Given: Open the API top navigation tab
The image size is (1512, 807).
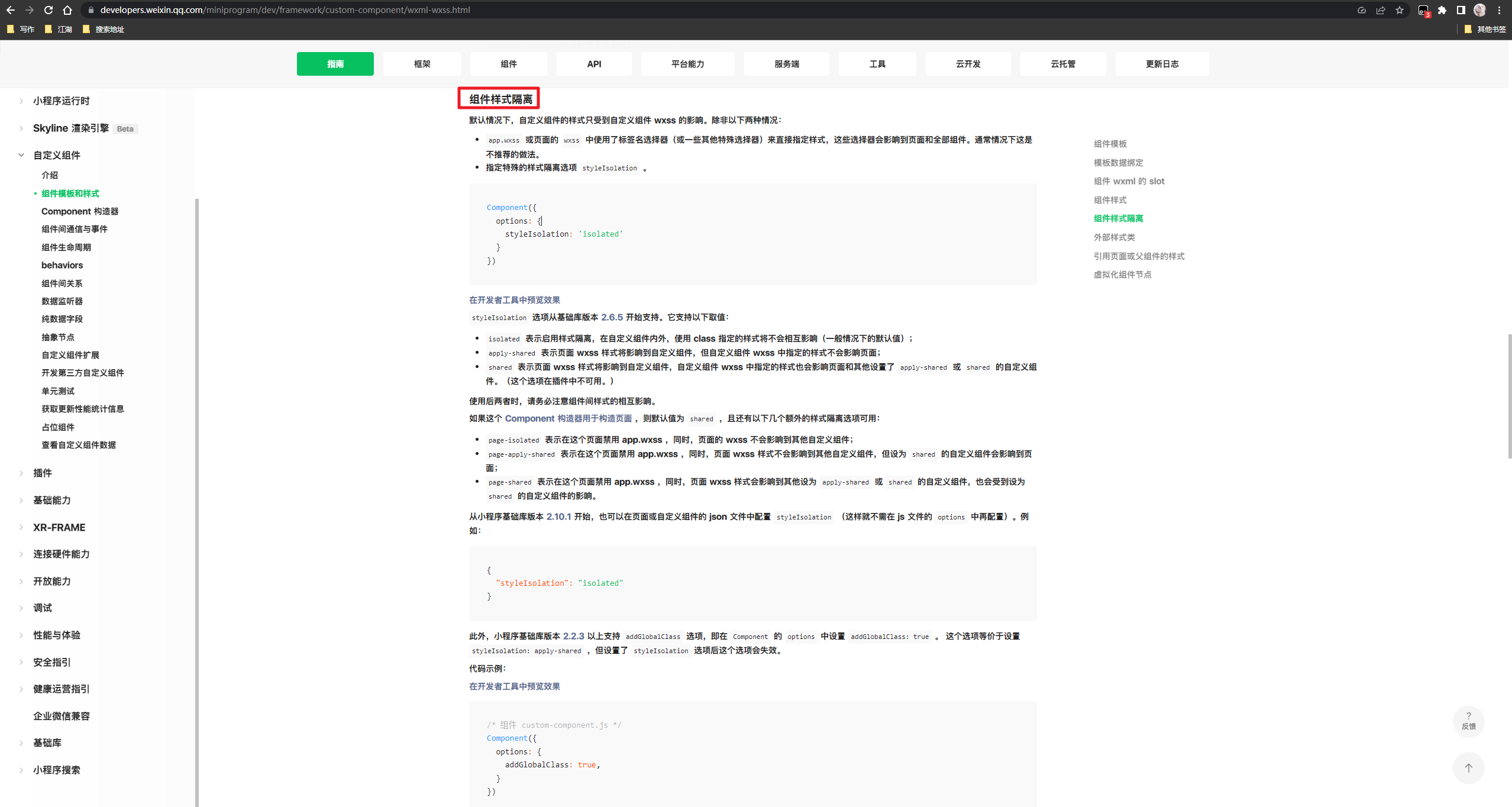Looking at the screenshot, I should pyautogui.click(x=594, y=64).
